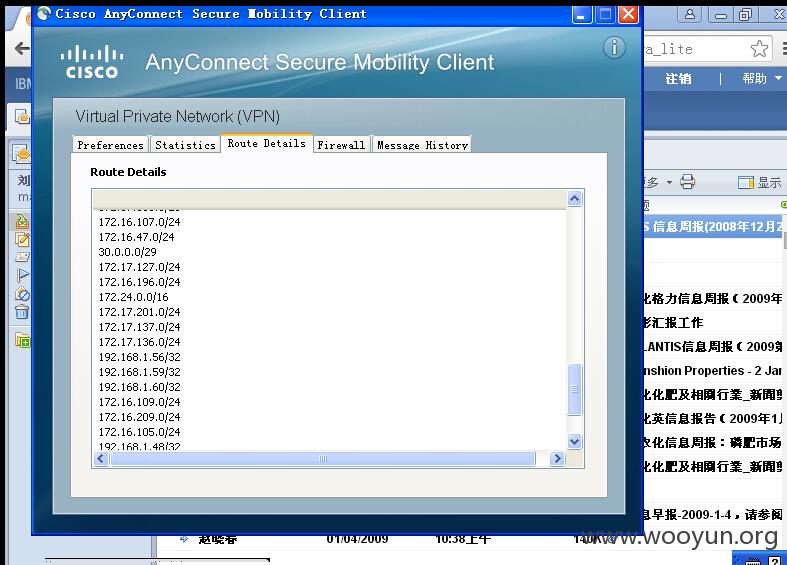The width and height of the screenshot is (787, 565).
Task: Select route 192.168.1.59/32
Action: pos(139,372)
